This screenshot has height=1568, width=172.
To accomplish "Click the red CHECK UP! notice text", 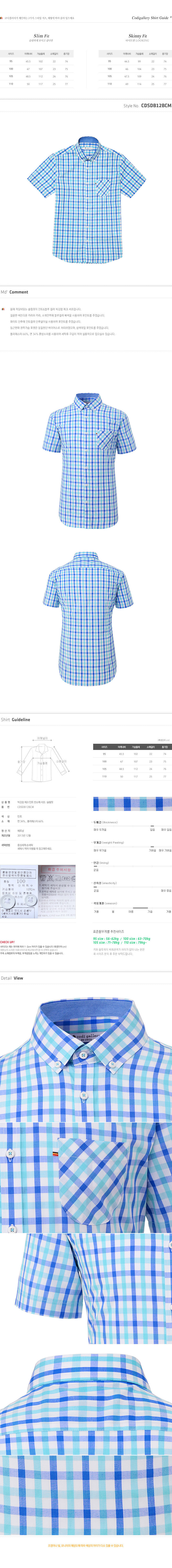I will pos(7,942).
